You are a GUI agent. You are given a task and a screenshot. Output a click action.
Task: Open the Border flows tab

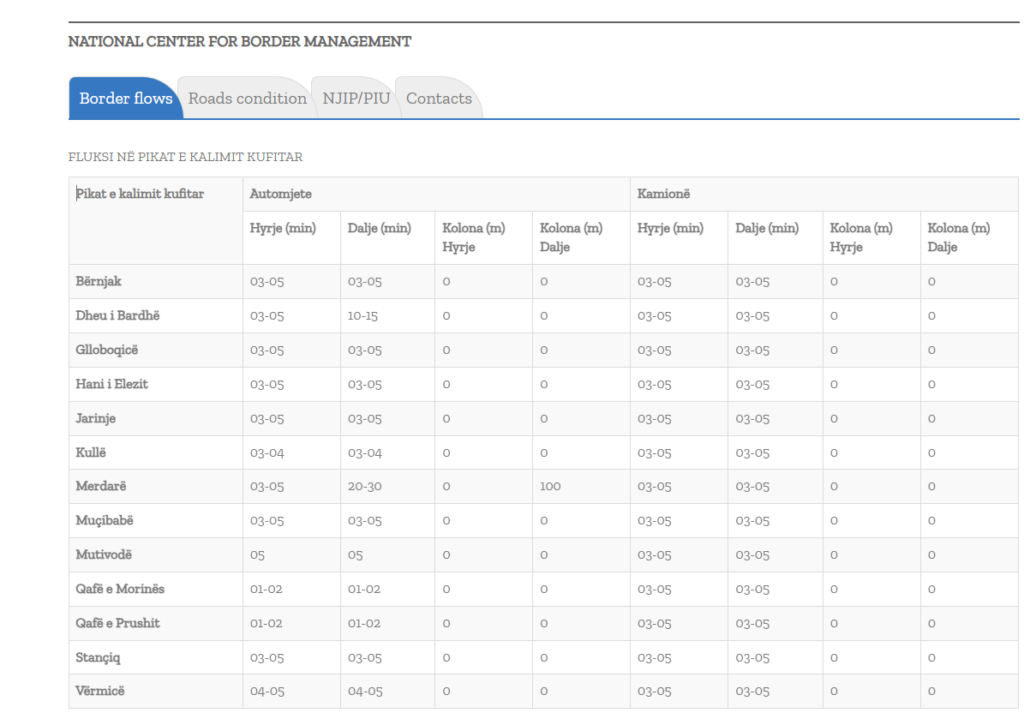[125, 98]
